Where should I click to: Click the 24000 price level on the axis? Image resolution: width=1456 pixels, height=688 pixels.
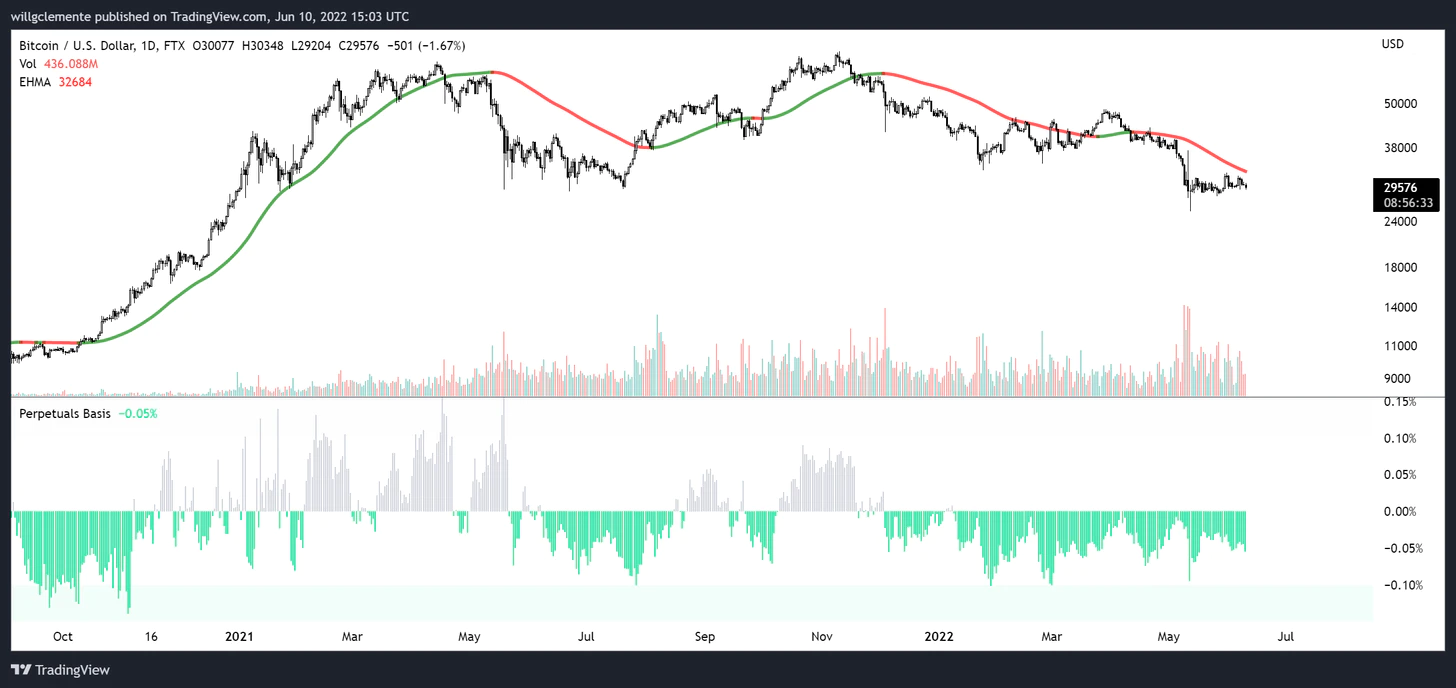click(1401, 222)
